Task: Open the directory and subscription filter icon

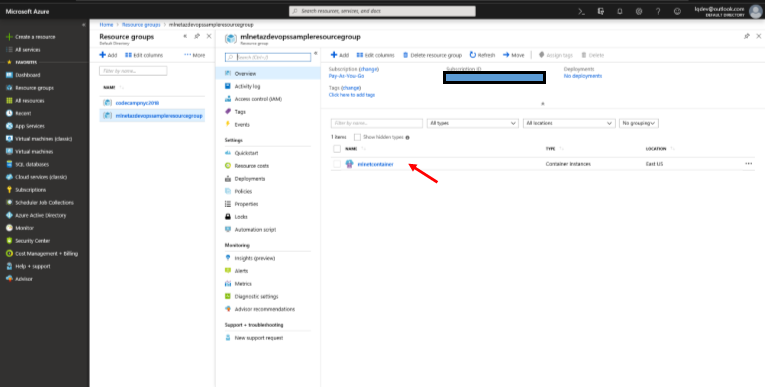Action: pyautogui.click(x=601, y=11)
